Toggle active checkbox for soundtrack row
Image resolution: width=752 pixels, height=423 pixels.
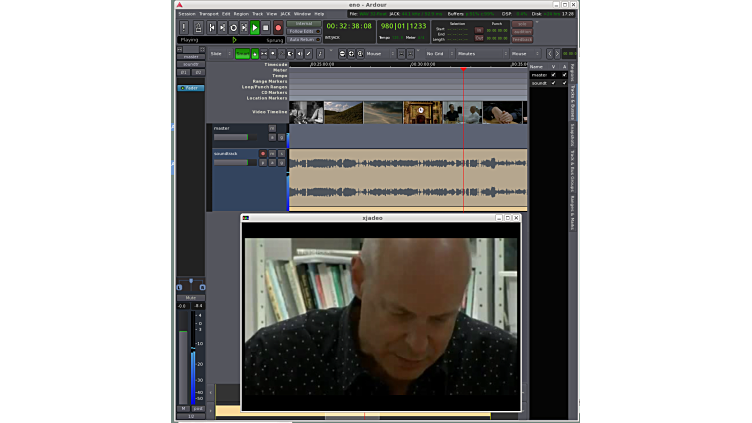tap(564, 82)
